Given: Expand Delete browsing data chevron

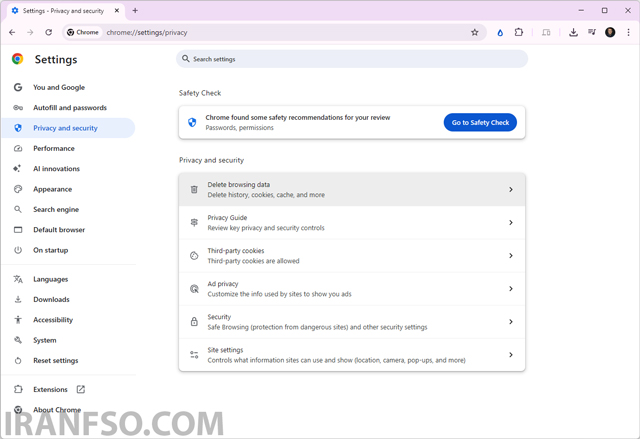Looking at the screenshot, I should click(511, 189).
